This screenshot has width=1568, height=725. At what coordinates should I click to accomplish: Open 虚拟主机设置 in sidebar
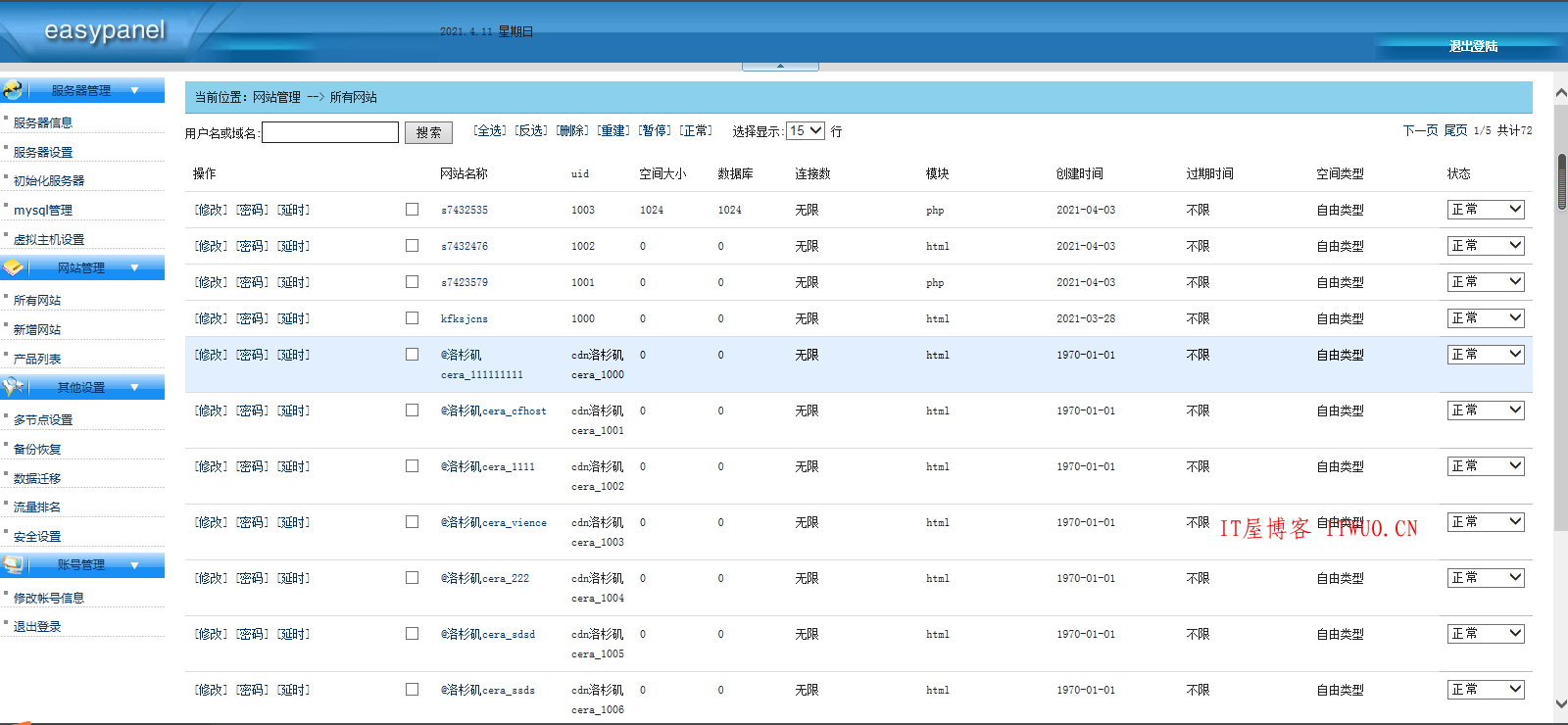coord(49,239)
